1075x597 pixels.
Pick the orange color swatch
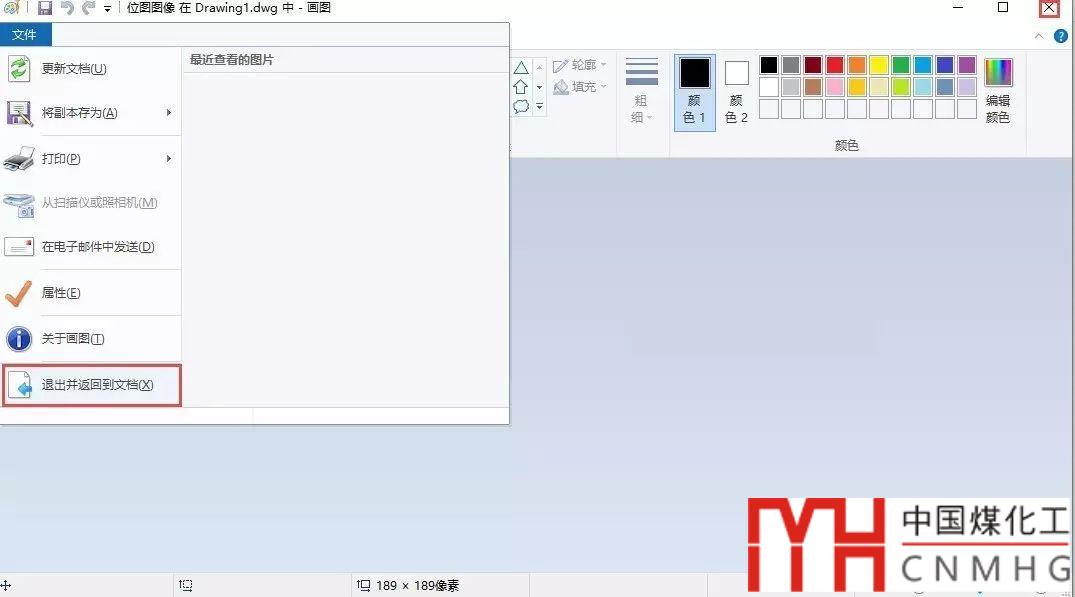point(857,65)
